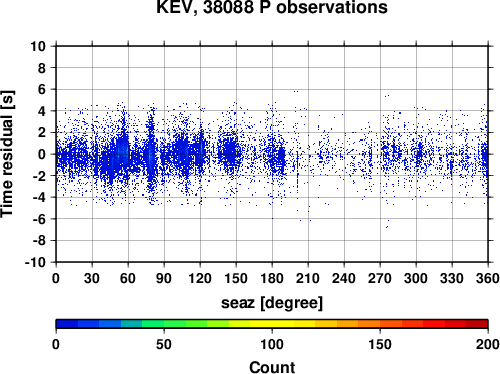Click the dark red end of the colorbar
500x374 pixels.
tap(477, 324)
